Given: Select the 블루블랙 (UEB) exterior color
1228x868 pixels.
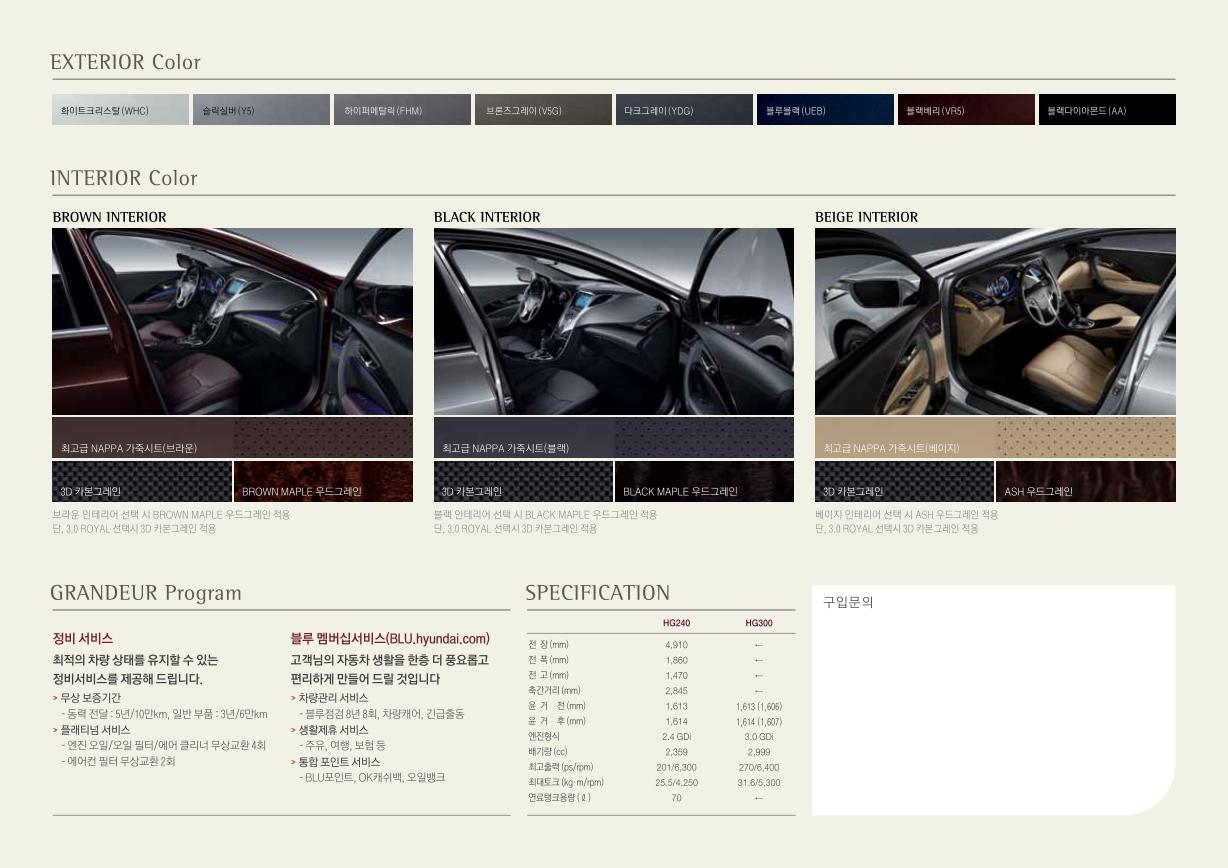Looking at the screenshot, I should pos(825,110).
